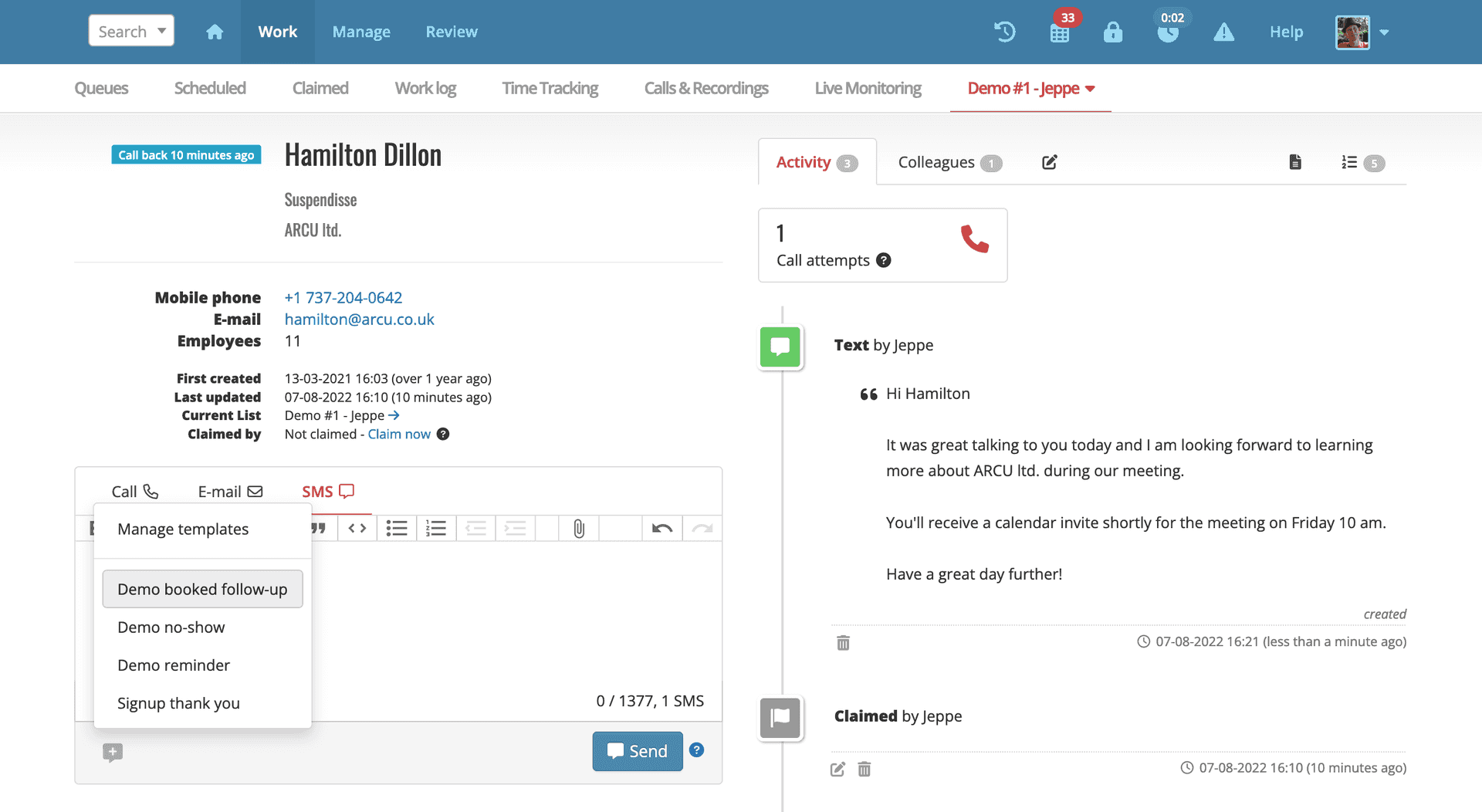Image resolution: width=1482 pixels, height=812 pixels.
Task: Go to the home page icon
Action: (215, 32)
